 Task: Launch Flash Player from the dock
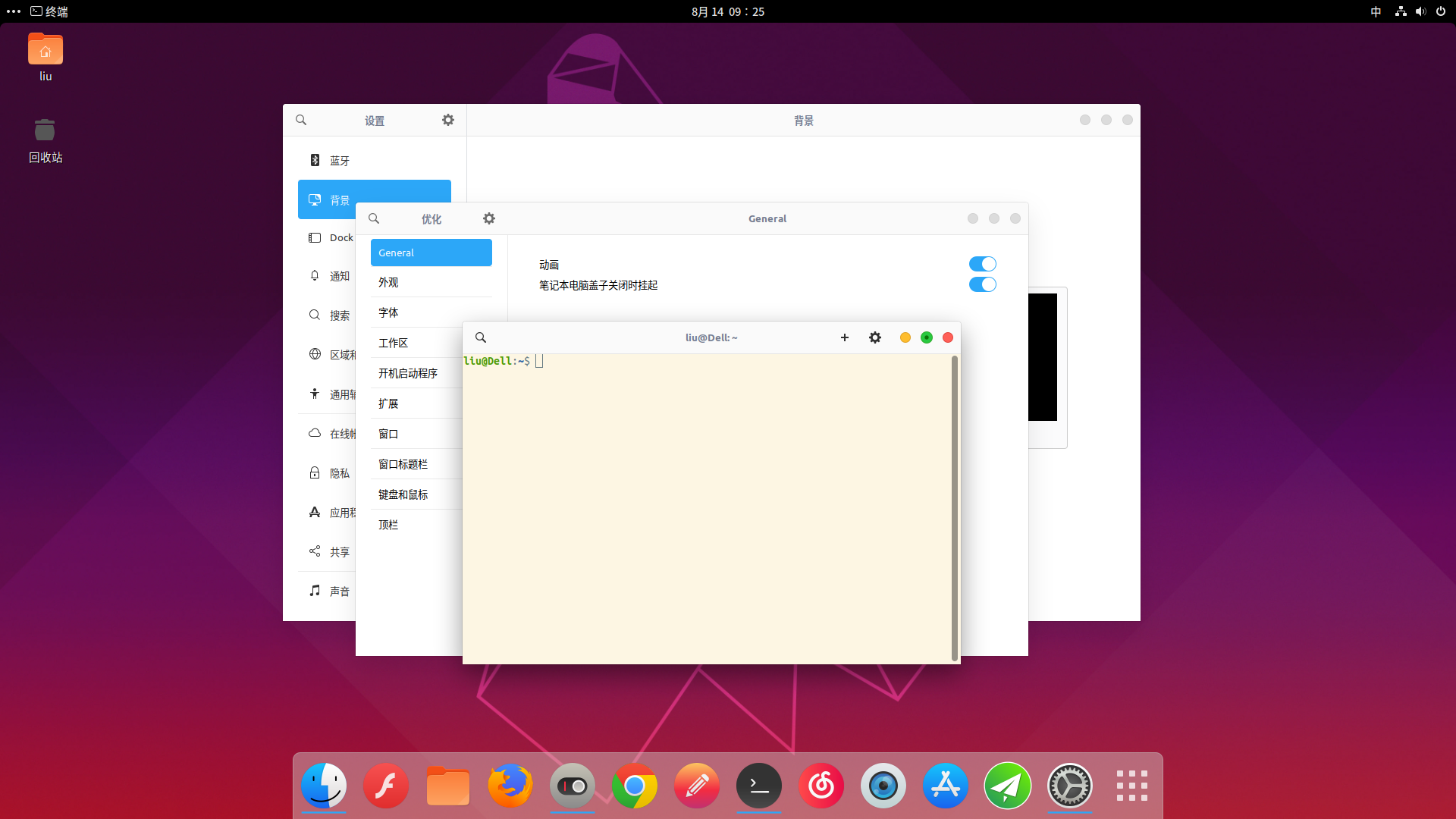click(x=386, y=786)
